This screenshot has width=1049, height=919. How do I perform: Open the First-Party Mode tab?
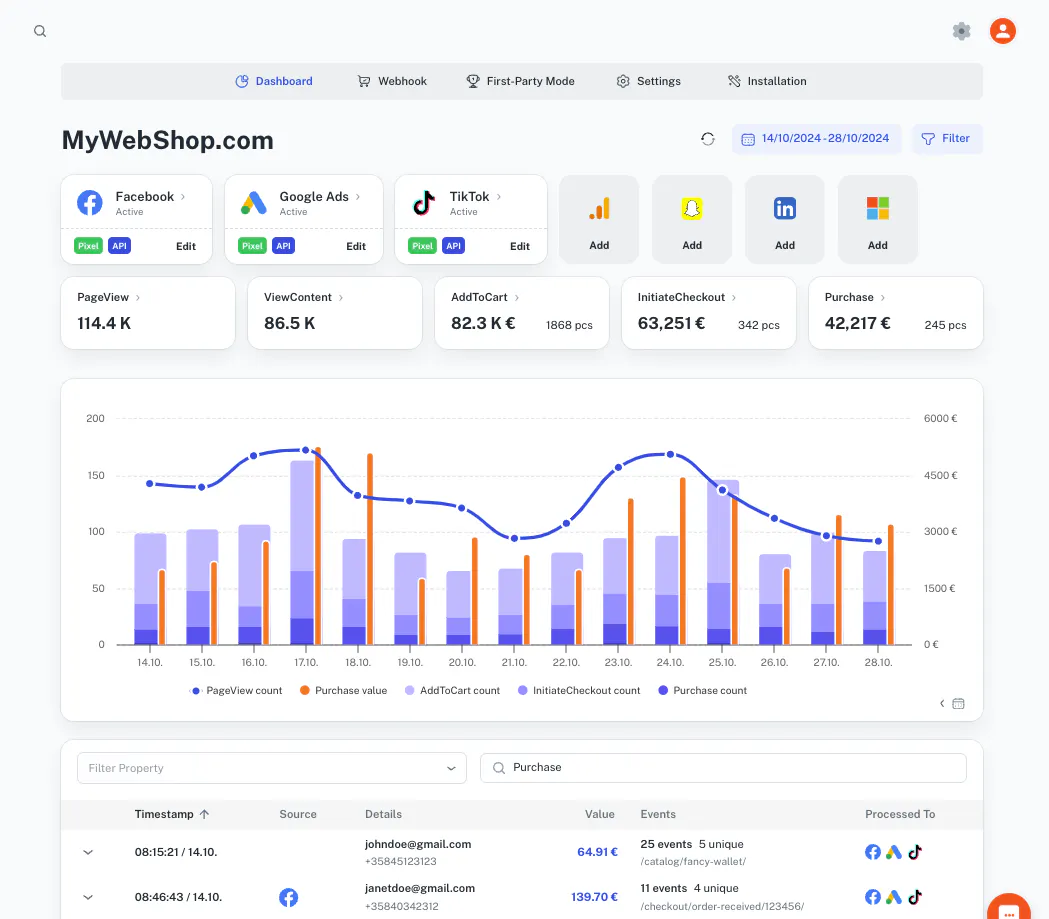point(520,81)
